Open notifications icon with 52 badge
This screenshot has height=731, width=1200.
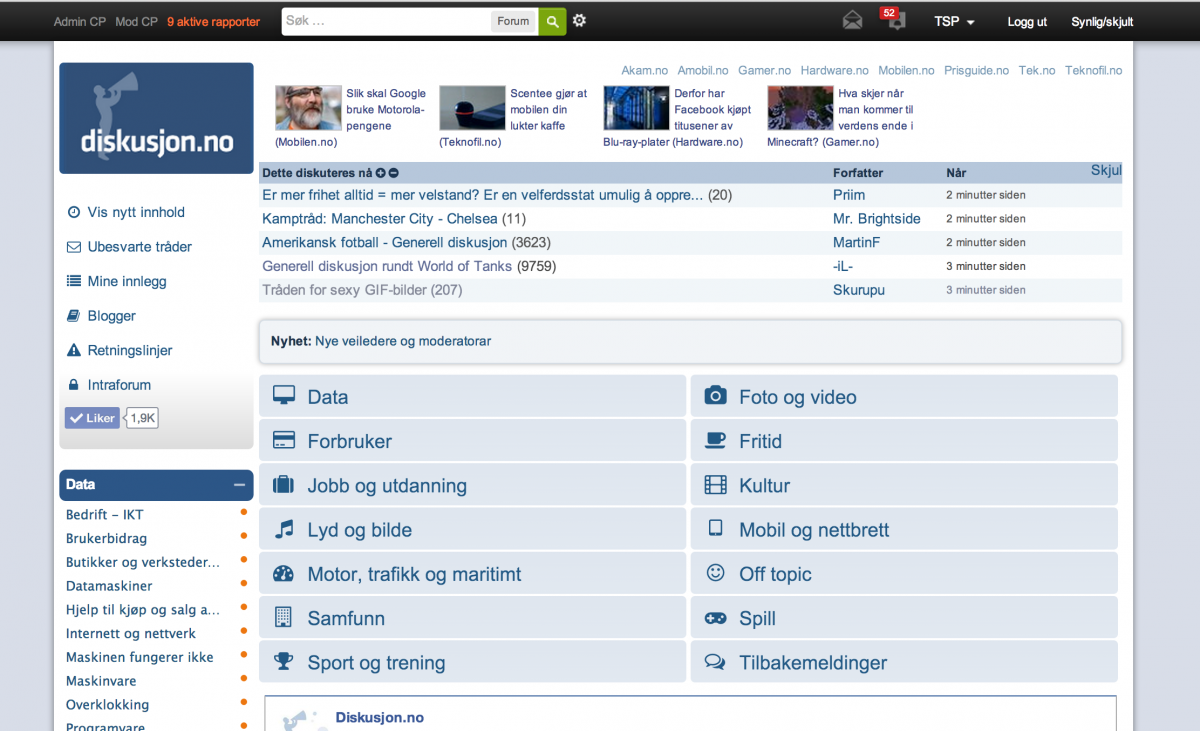[893, 19]
